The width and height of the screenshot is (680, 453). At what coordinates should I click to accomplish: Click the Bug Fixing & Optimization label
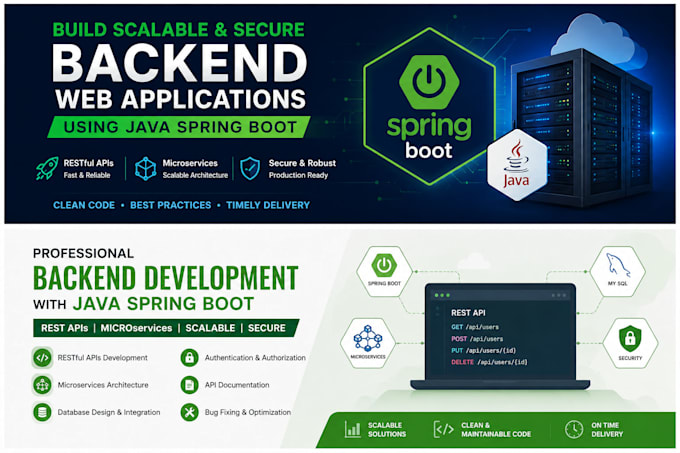(248, 412)
